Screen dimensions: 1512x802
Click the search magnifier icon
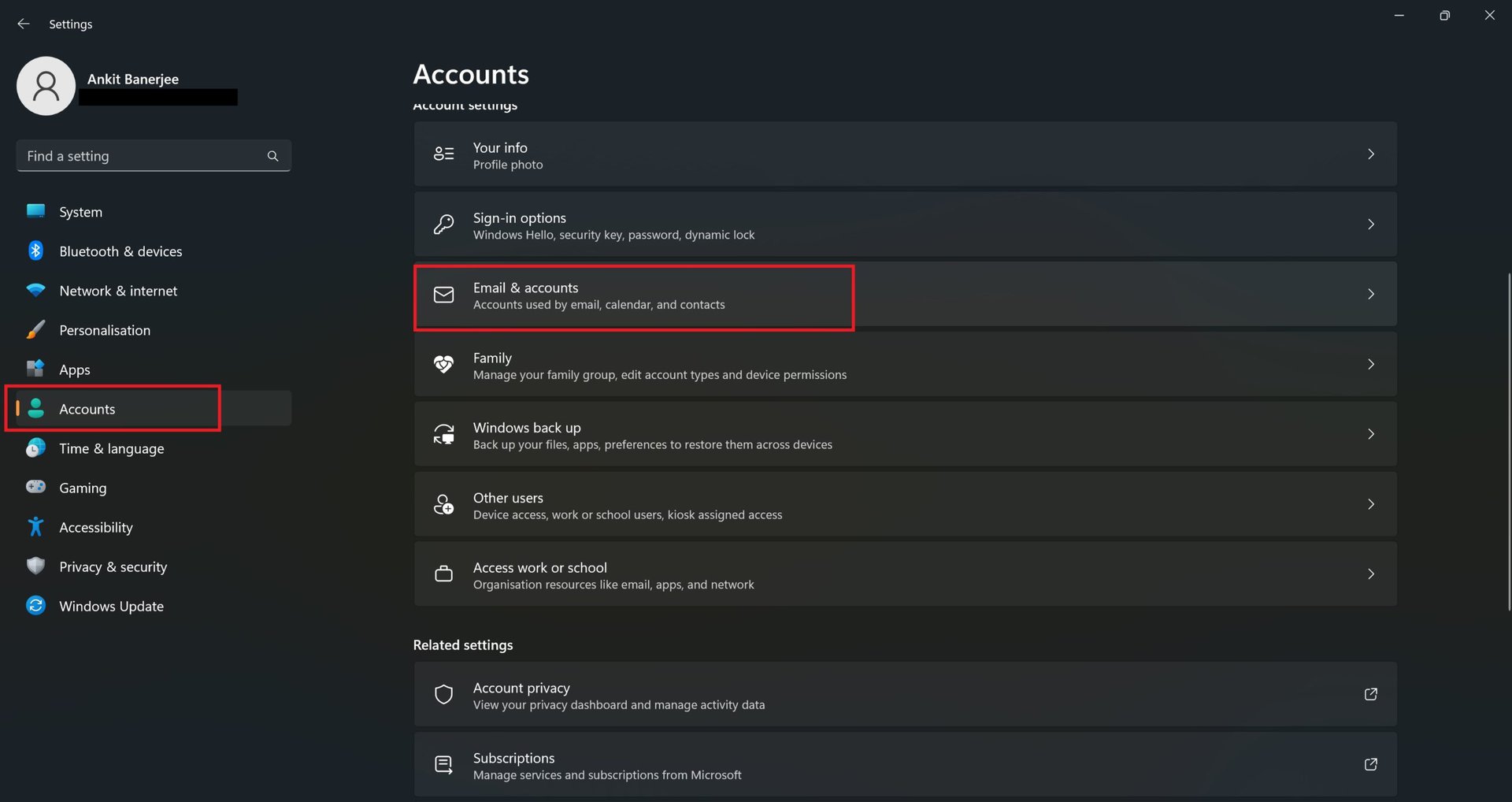click(x=272, y=156)
